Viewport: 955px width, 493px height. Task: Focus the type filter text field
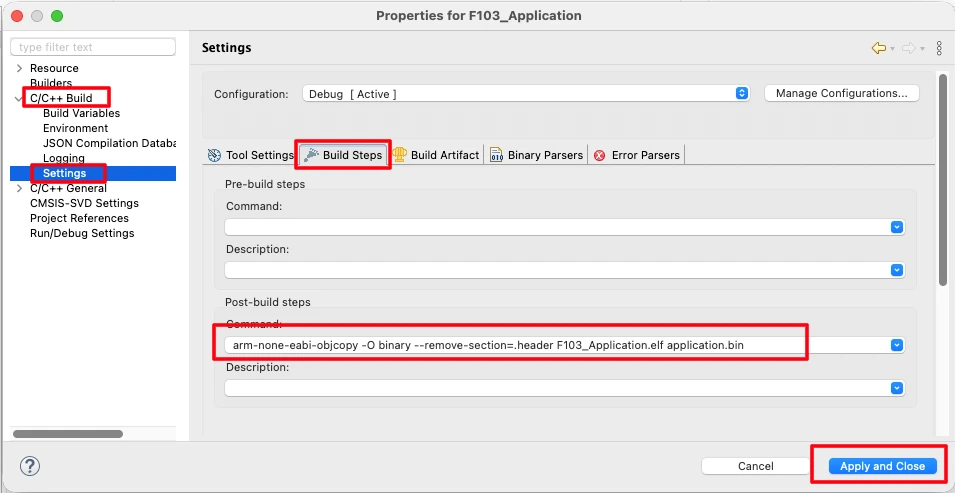tap(93, 47)
